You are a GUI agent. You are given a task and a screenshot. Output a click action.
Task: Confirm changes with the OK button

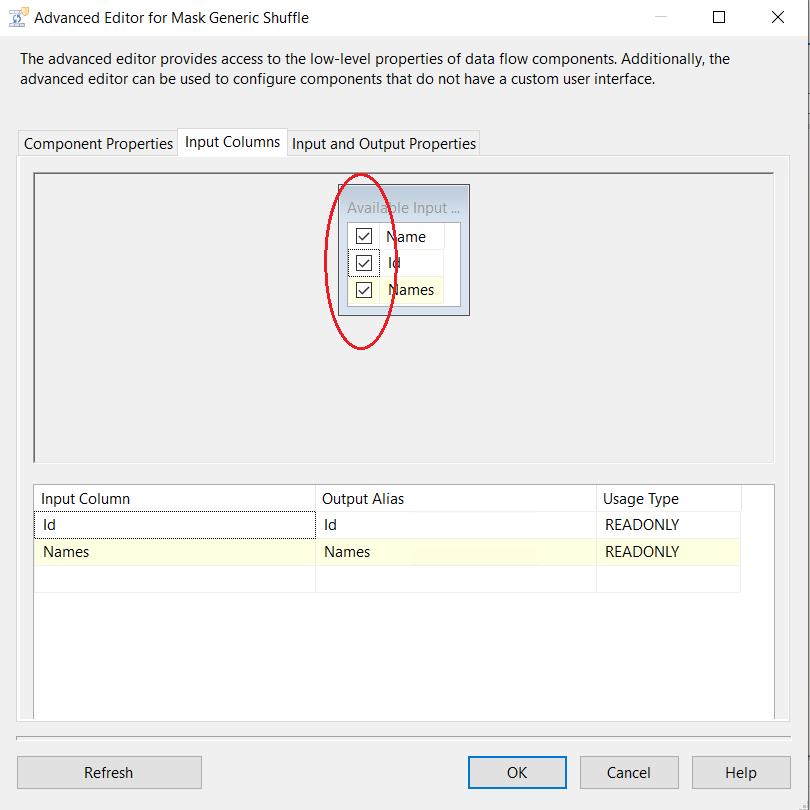517,772
